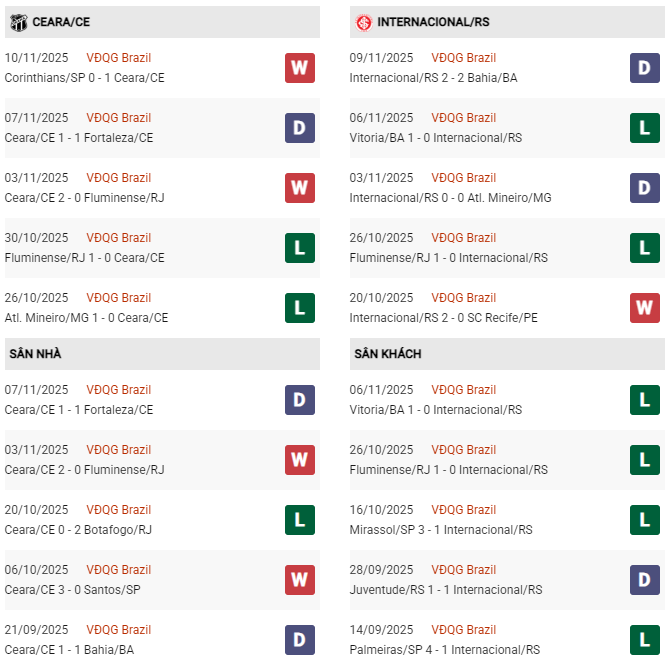This screenshot has width=667, height=666.
Task: Select the INTERNACIONAL/RS team header
Action: (433, 22)
